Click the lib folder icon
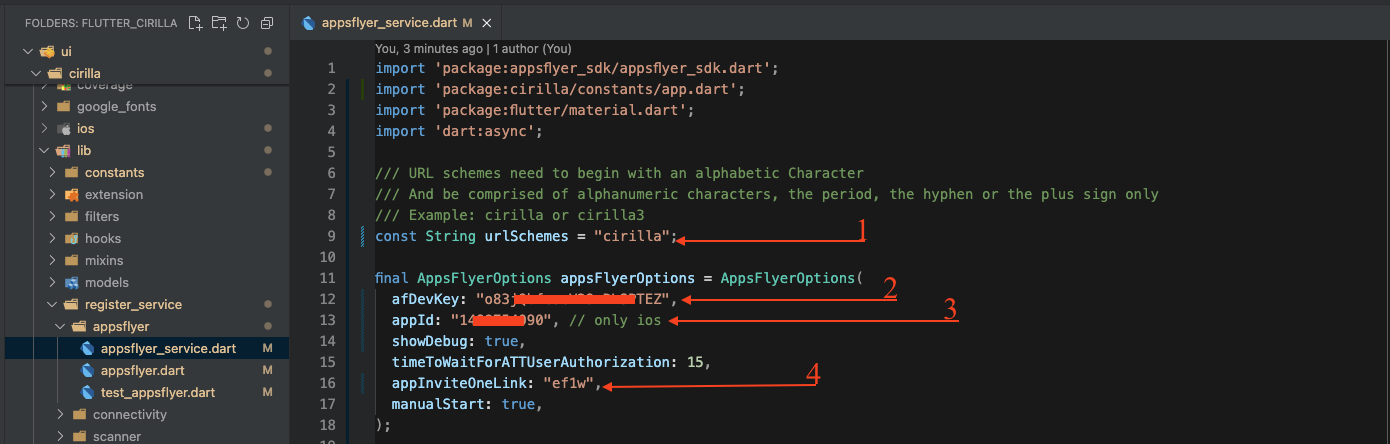1390x444 pixels. [63, 150]
